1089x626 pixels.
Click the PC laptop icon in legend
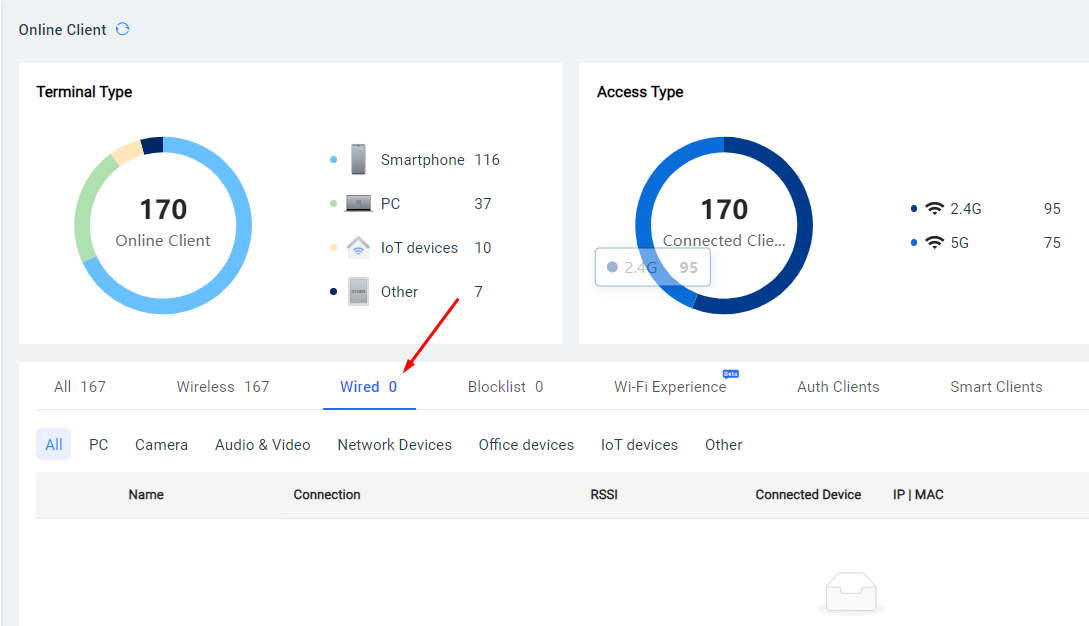(x=358, y=204)
